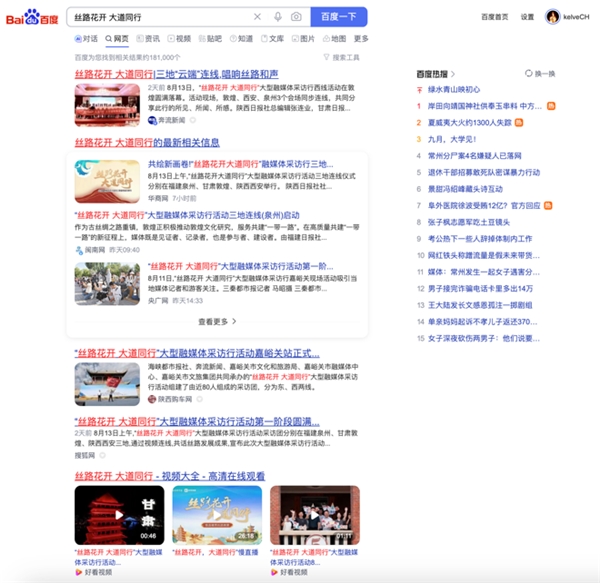The width and height of the screenshot is (600, 583).
Task: Clear the search box text
Action: [257, 17]
